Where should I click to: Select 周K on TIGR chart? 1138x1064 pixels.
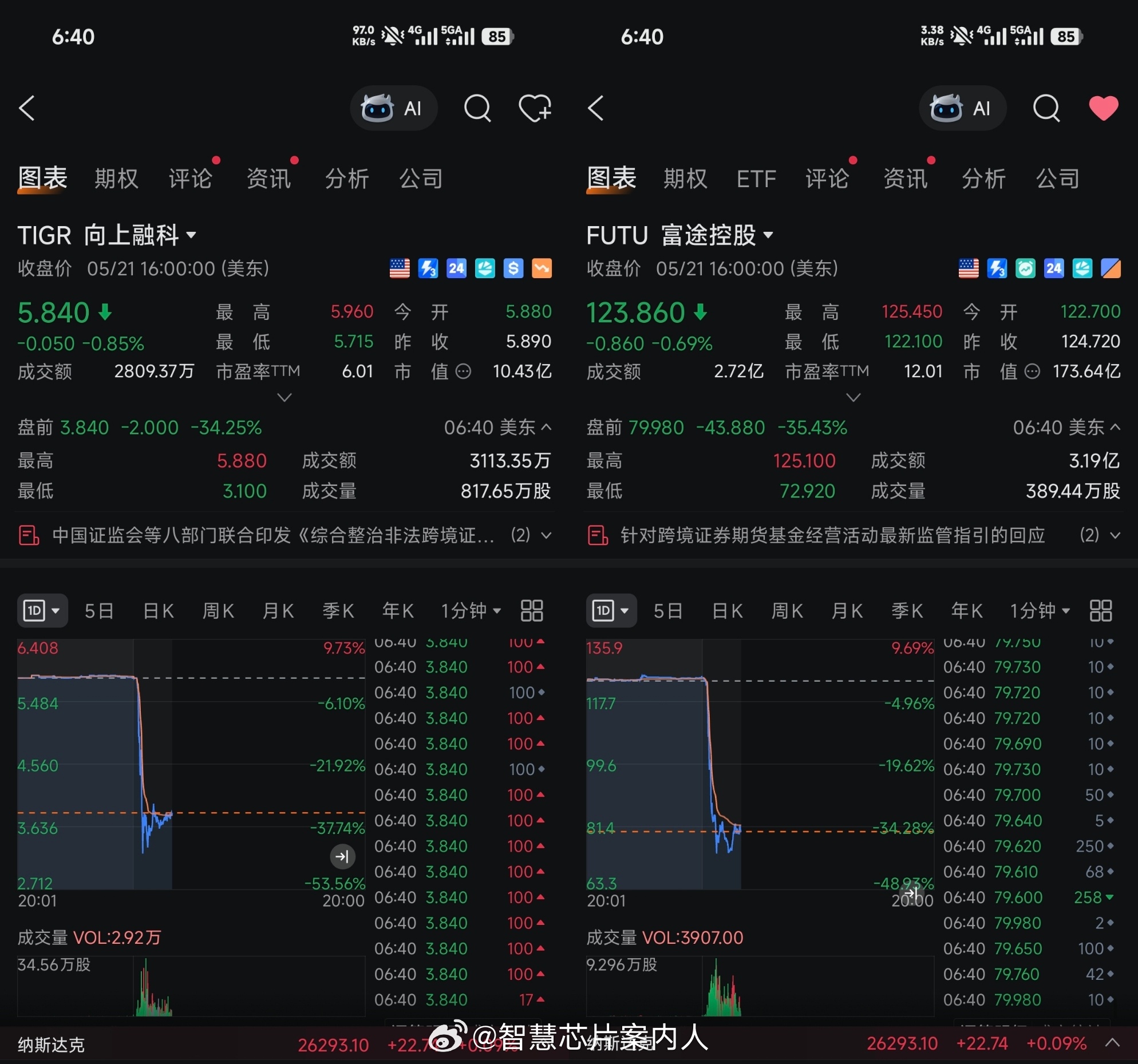218,611
